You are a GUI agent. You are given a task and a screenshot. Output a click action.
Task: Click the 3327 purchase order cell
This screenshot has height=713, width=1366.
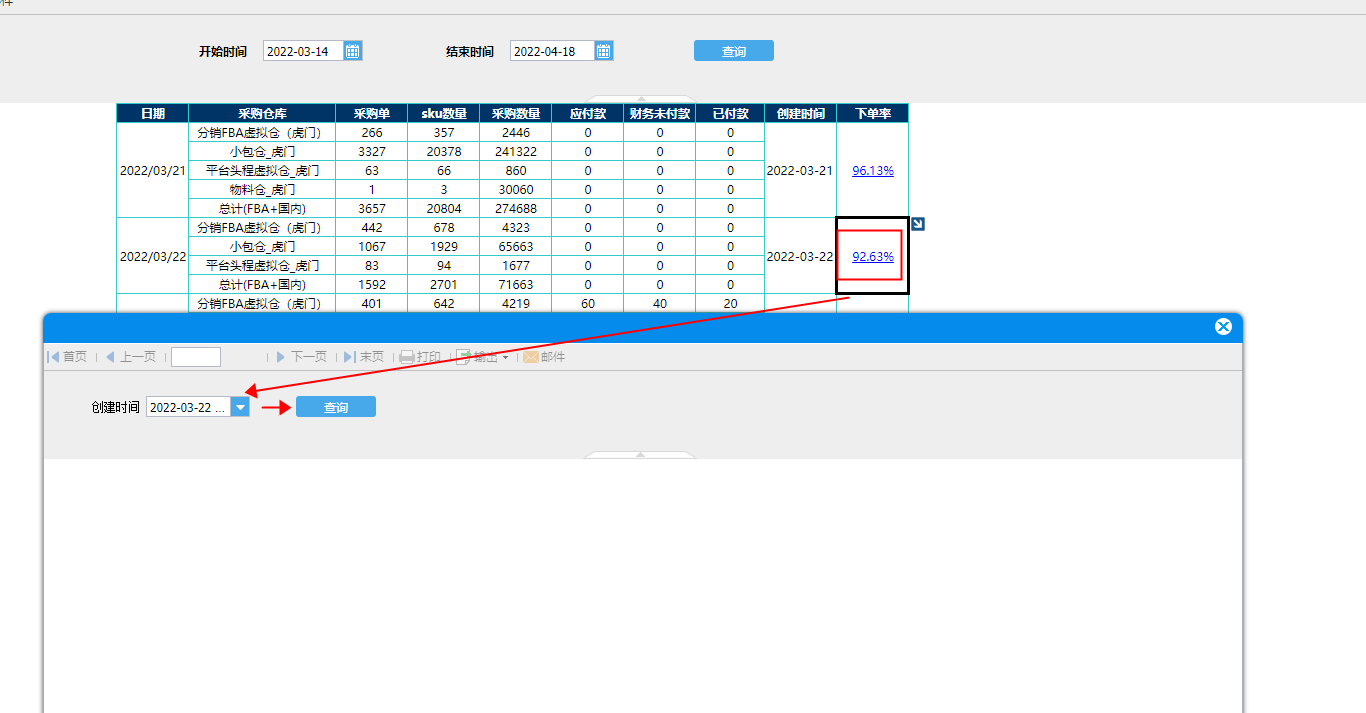372,152
